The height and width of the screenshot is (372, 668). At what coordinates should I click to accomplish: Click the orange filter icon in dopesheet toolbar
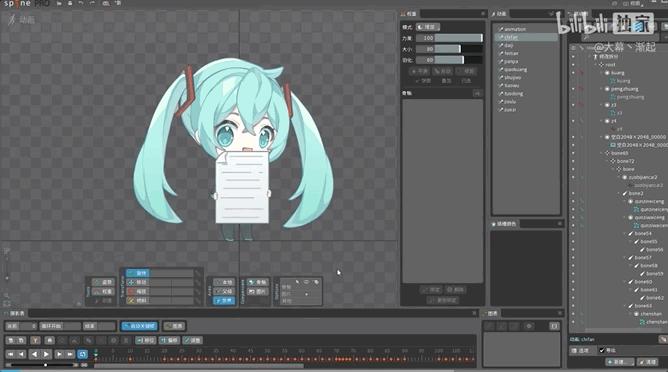click(35, 340)
